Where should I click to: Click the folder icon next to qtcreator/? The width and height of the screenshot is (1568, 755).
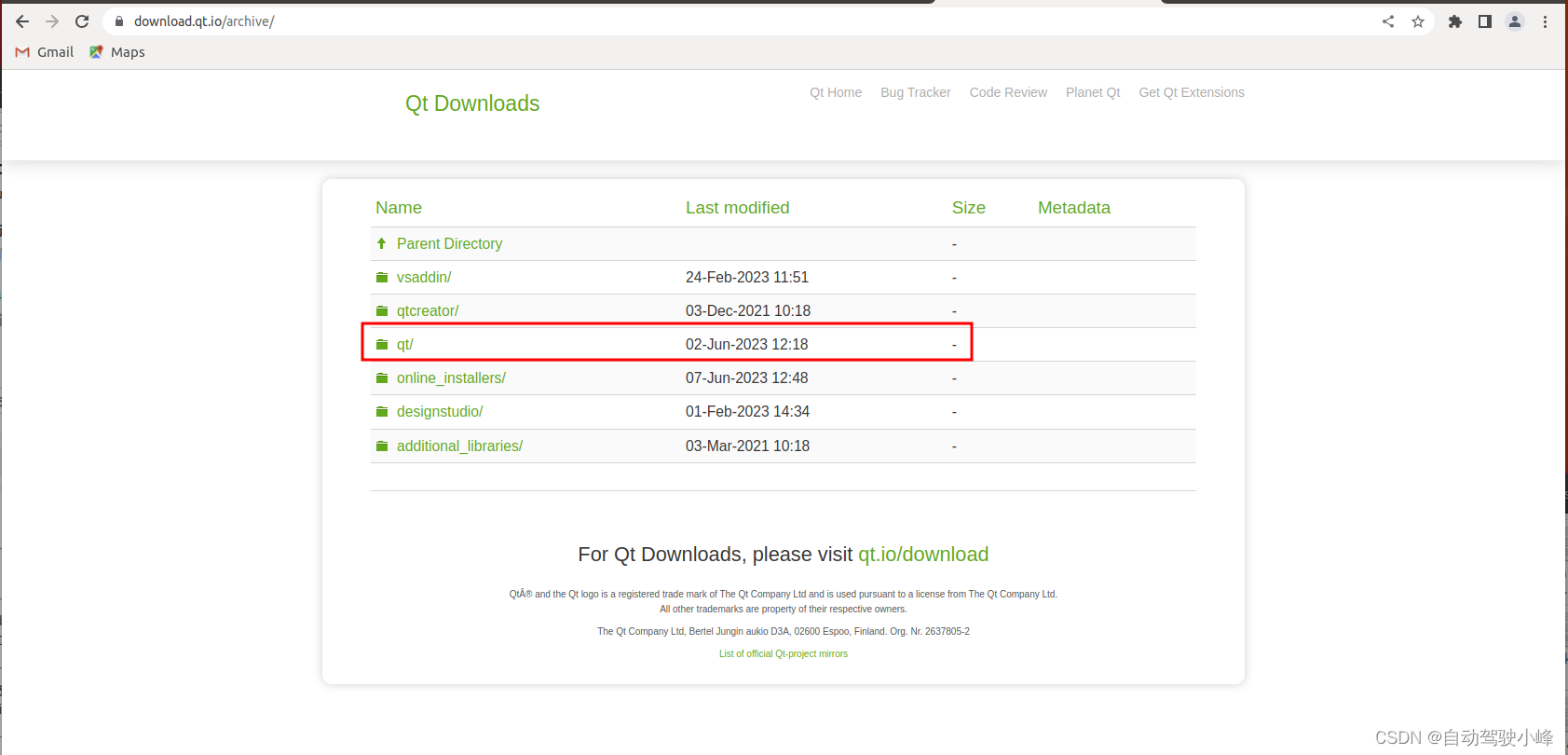[382, 310]
